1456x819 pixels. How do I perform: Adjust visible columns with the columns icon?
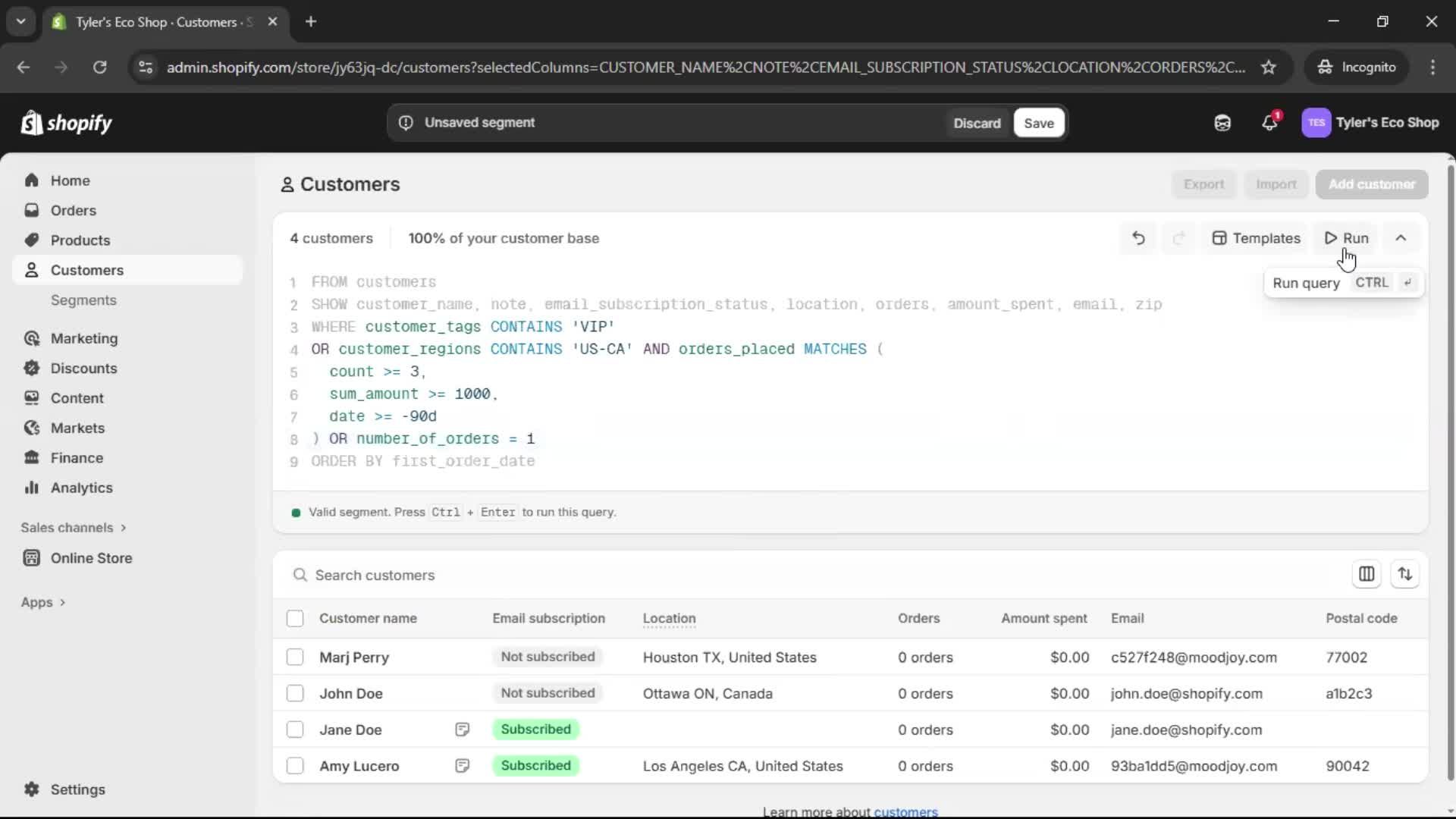1367,574
